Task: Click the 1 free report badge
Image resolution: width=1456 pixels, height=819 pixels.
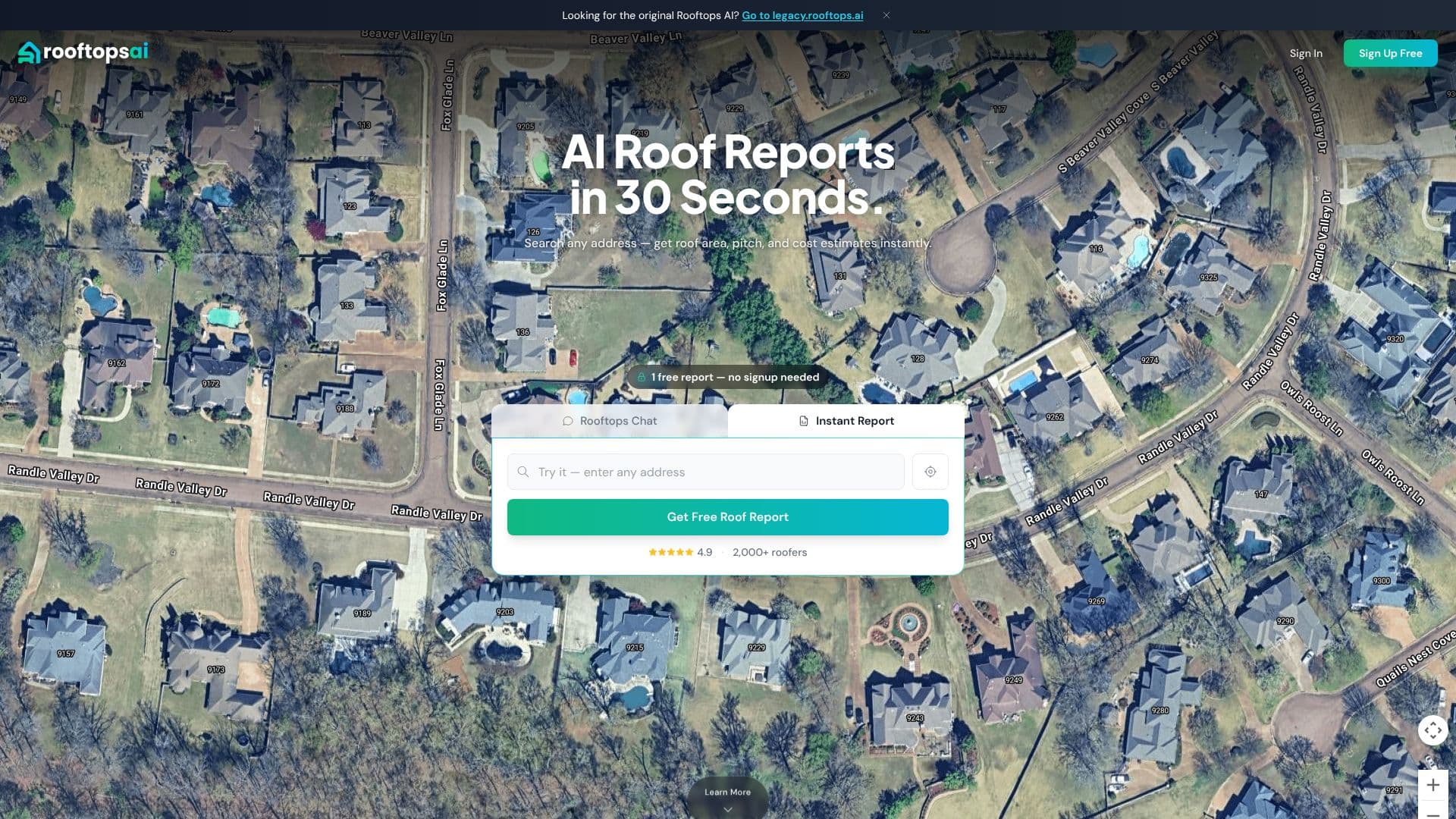Action: (728, 377)
